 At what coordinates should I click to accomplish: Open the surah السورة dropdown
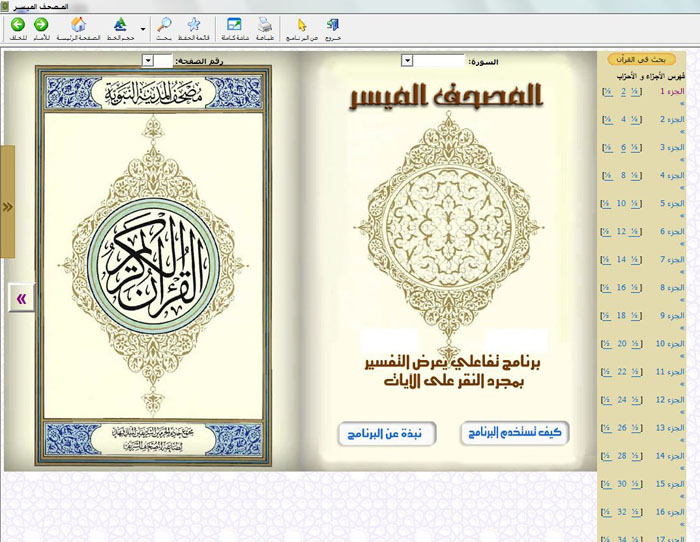pos(407,61)
